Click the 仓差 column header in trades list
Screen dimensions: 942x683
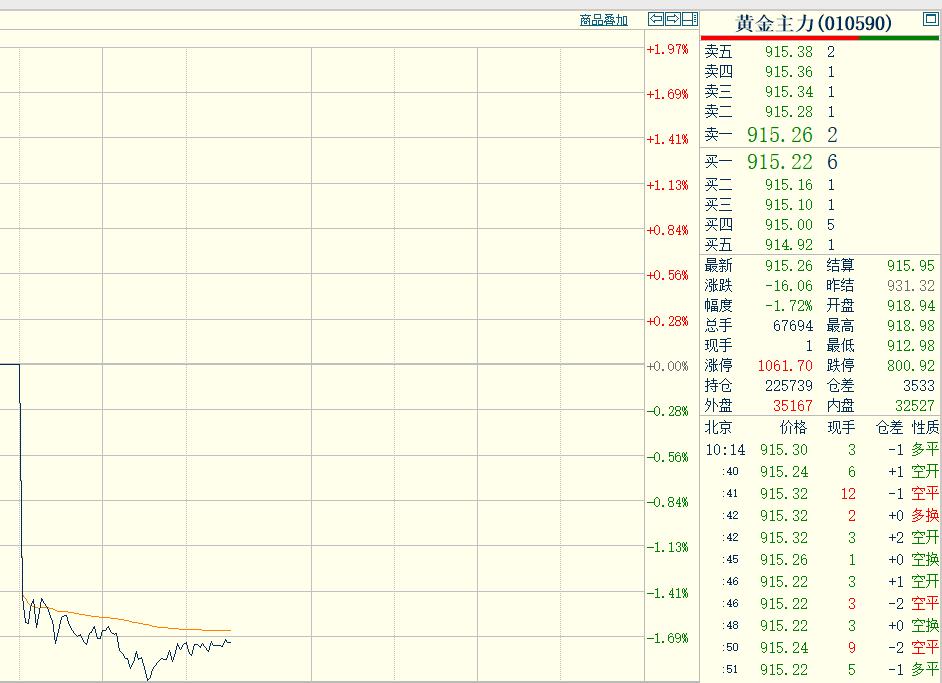point(889,428)
